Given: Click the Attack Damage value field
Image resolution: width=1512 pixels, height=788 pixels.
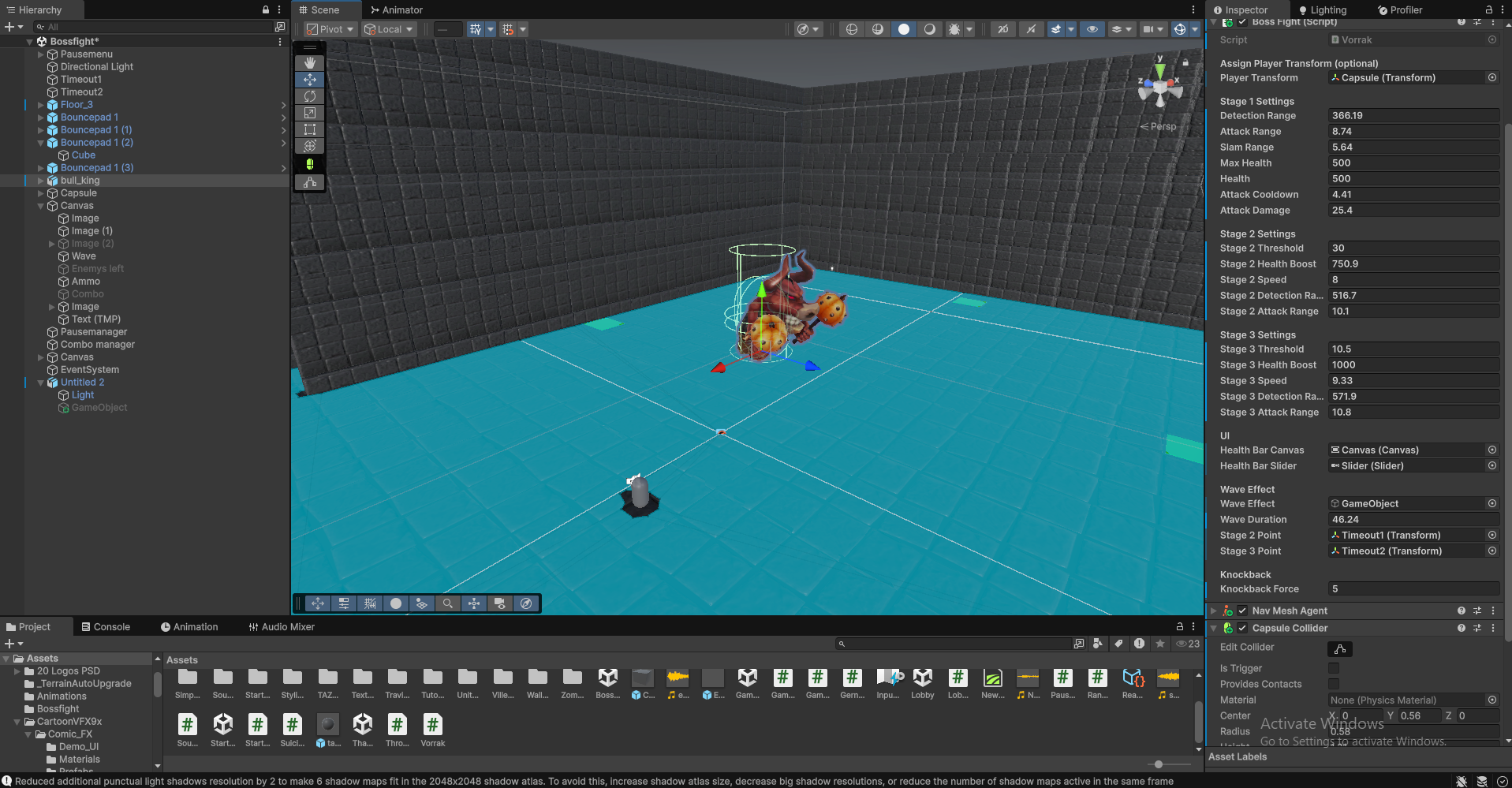Looking at the screenshot, I should tap(1414, 211).
